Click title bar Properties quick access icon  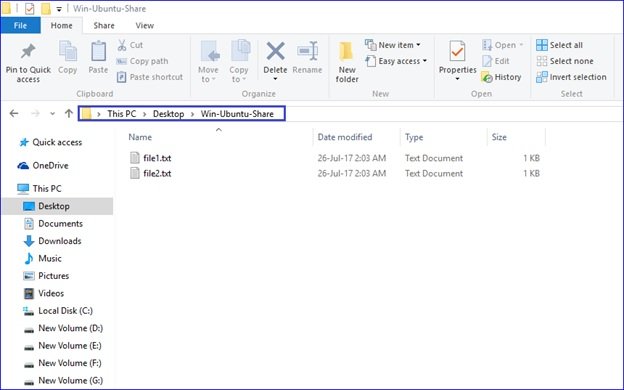(30, 8)
